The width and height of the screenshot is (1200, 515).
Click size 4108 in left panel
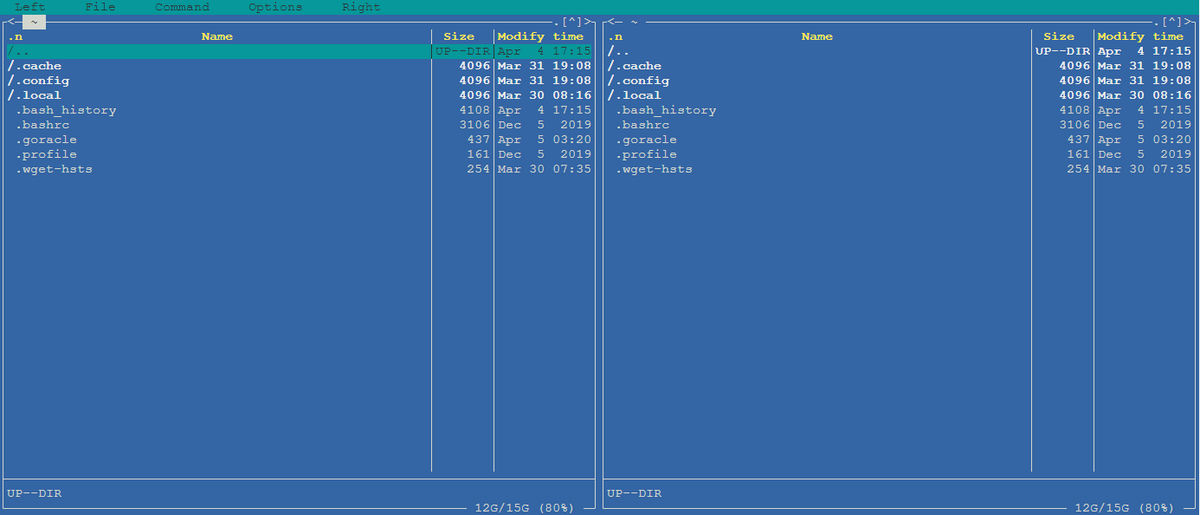pos(475,110)
